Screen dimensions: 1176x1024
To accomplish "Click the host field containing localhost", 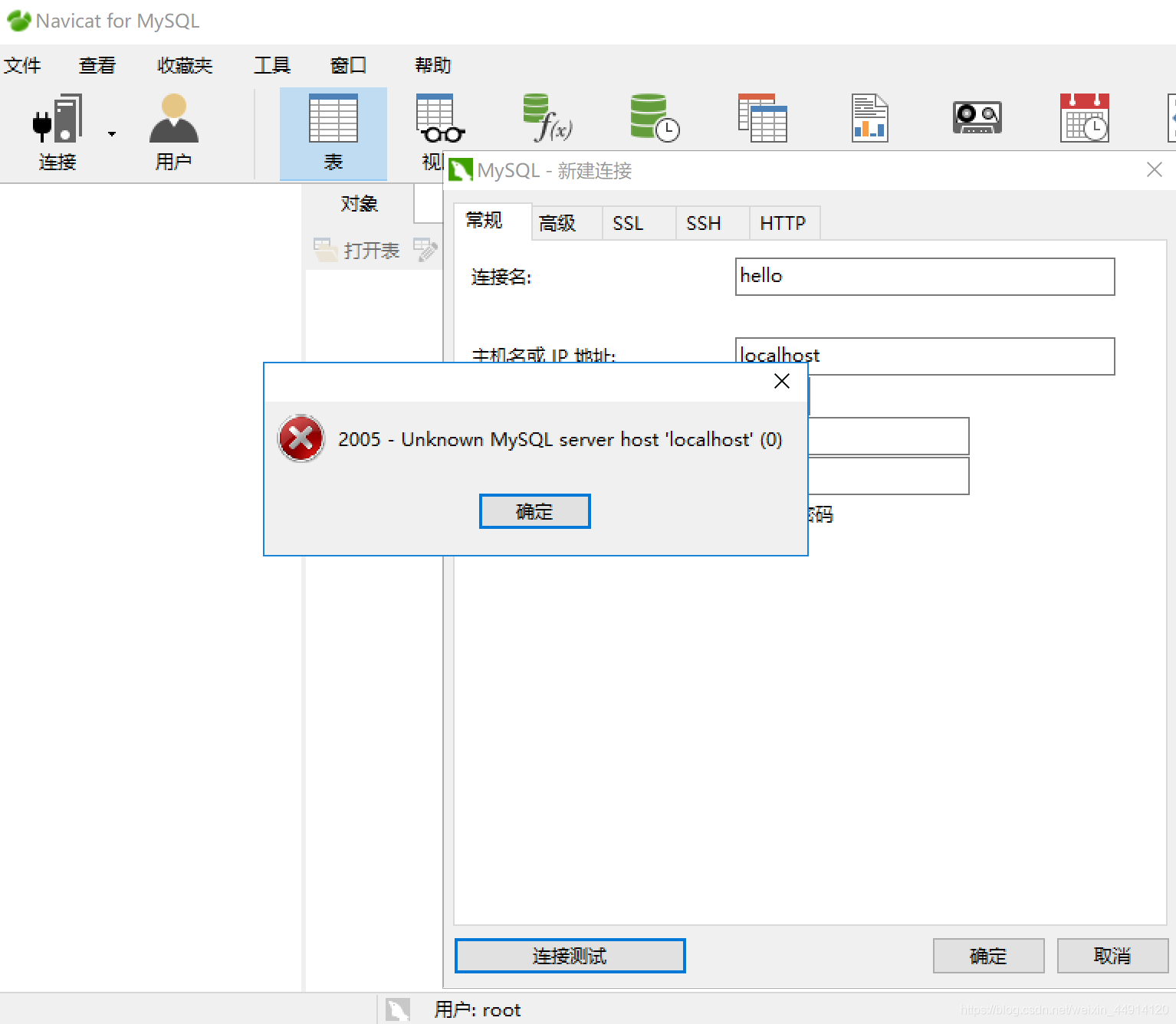I will point(925,356).
